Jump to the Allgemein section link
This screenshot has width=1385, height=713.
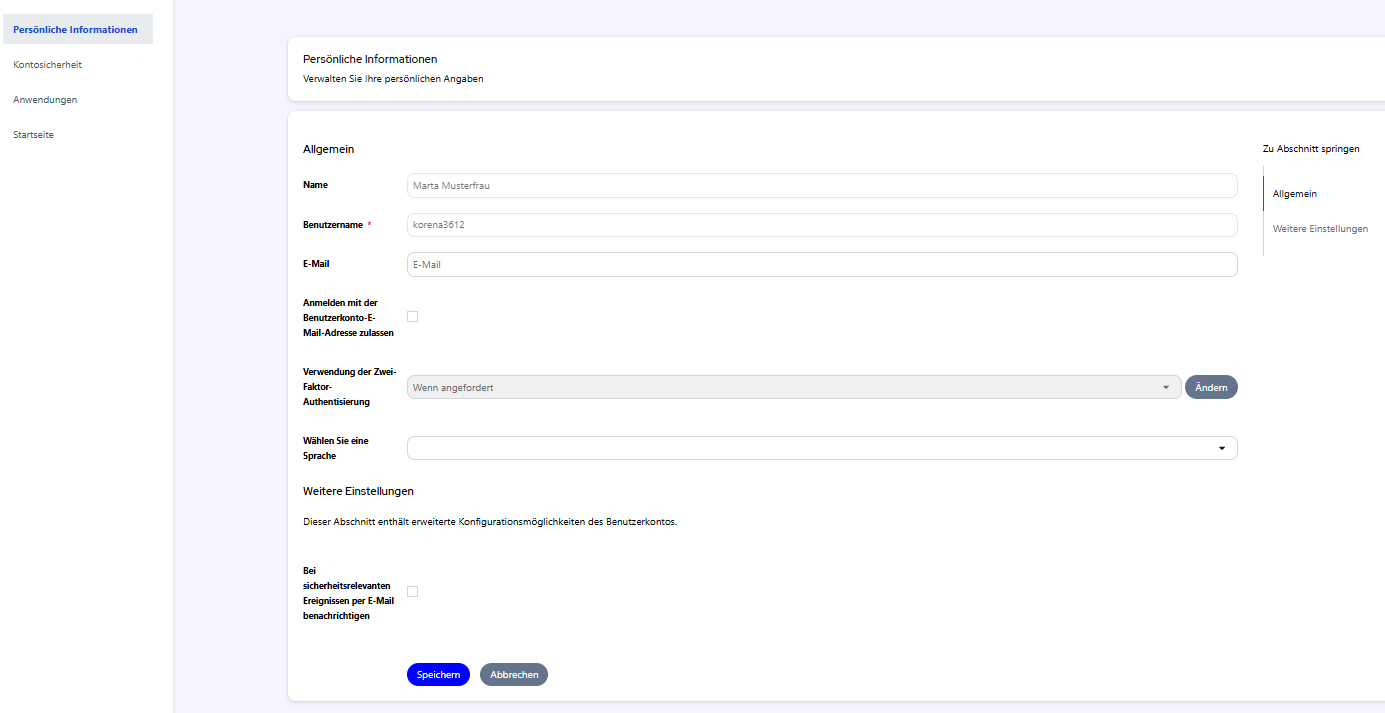click(x=1294, y=194)
